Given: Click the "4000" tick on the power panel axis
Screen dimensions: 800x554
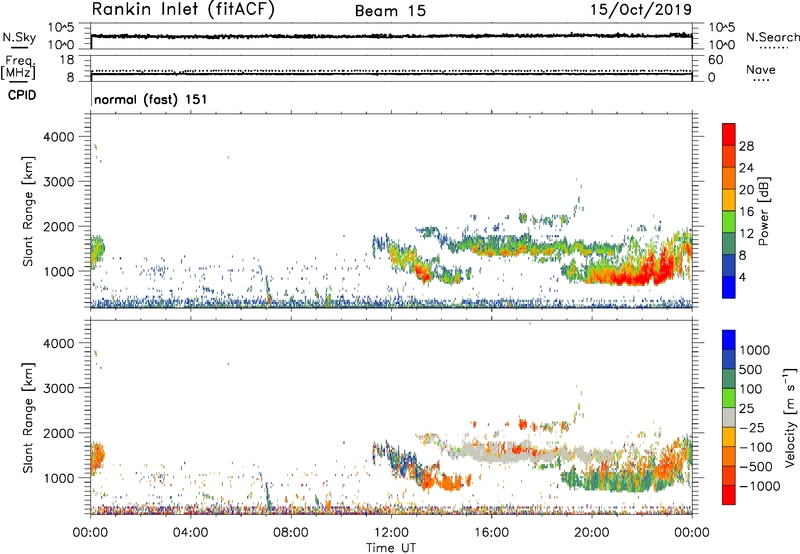Looking at the screenshot, I should (x=59, y=137).
